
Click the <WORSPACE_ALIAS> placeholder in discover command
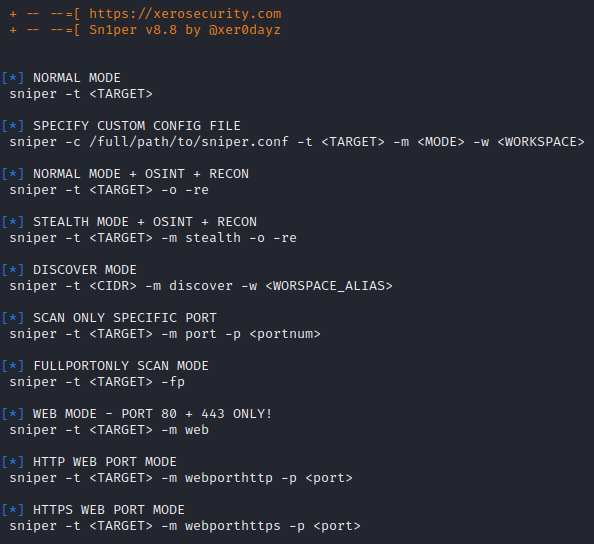tap(329, 286)
